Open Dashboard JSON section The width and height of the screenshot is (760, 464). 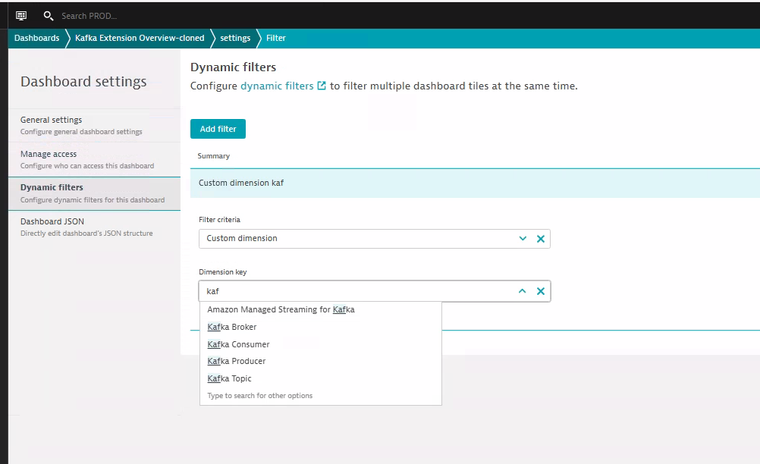pos(95,227)
